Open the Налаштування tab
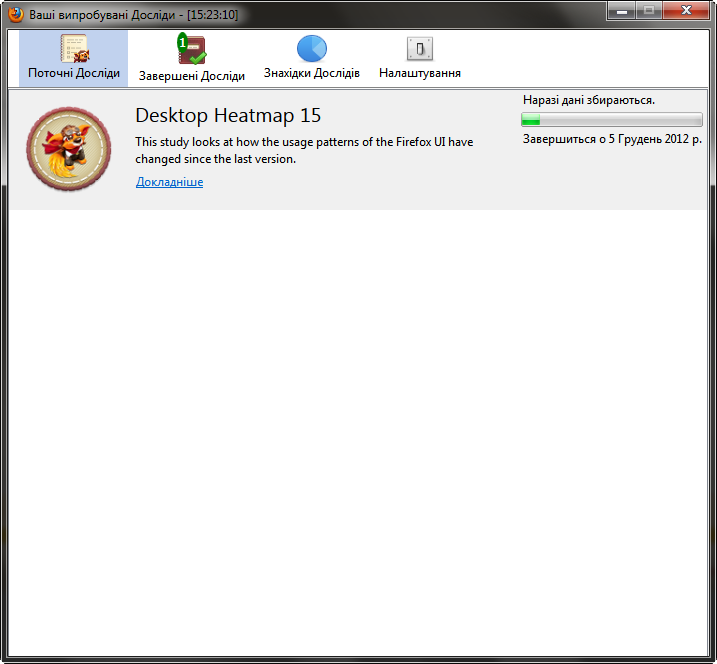The width and height of the screenshot is (717, 664). (x=420, y=59)
